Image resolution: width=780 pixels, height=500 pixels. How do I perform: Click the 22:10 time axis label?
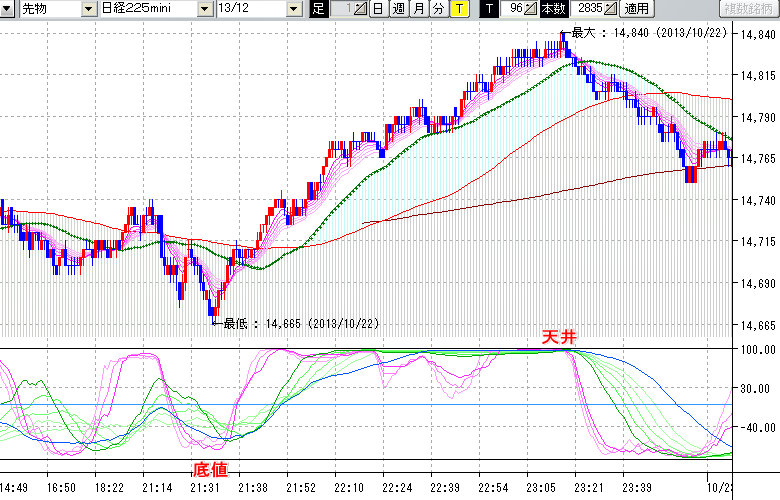pyautogui.click(x=349, y=488)
